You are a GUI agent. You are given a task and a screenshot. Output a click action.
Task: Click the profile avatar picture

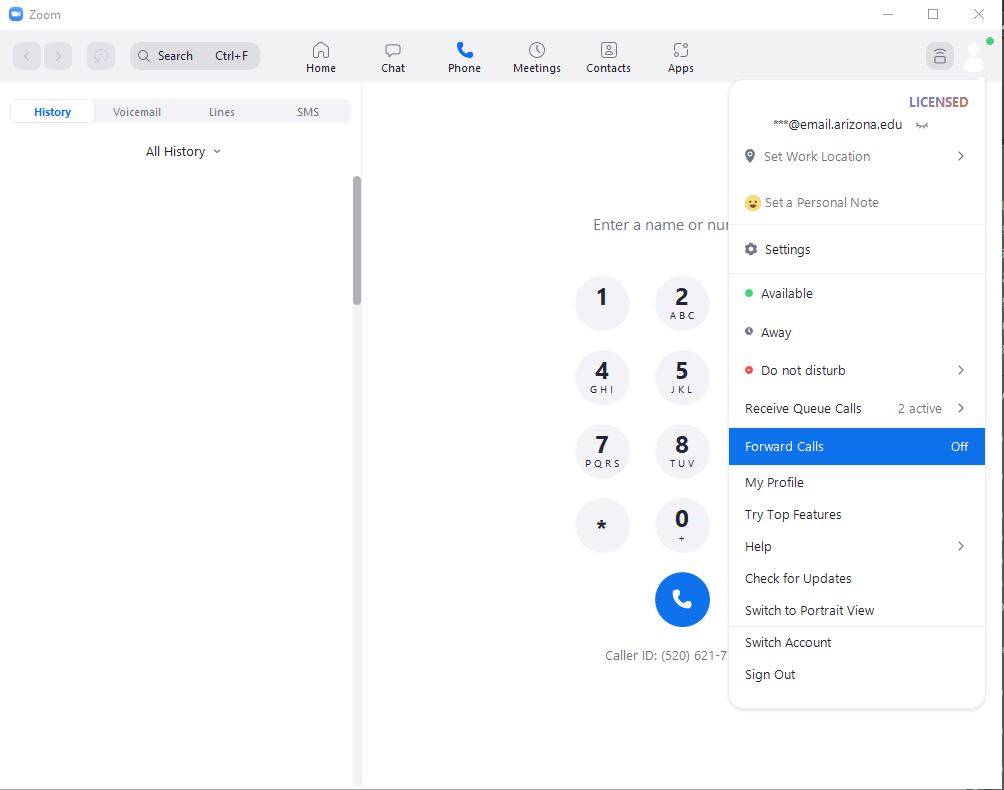pyautogui.click(x=974, y=56)
